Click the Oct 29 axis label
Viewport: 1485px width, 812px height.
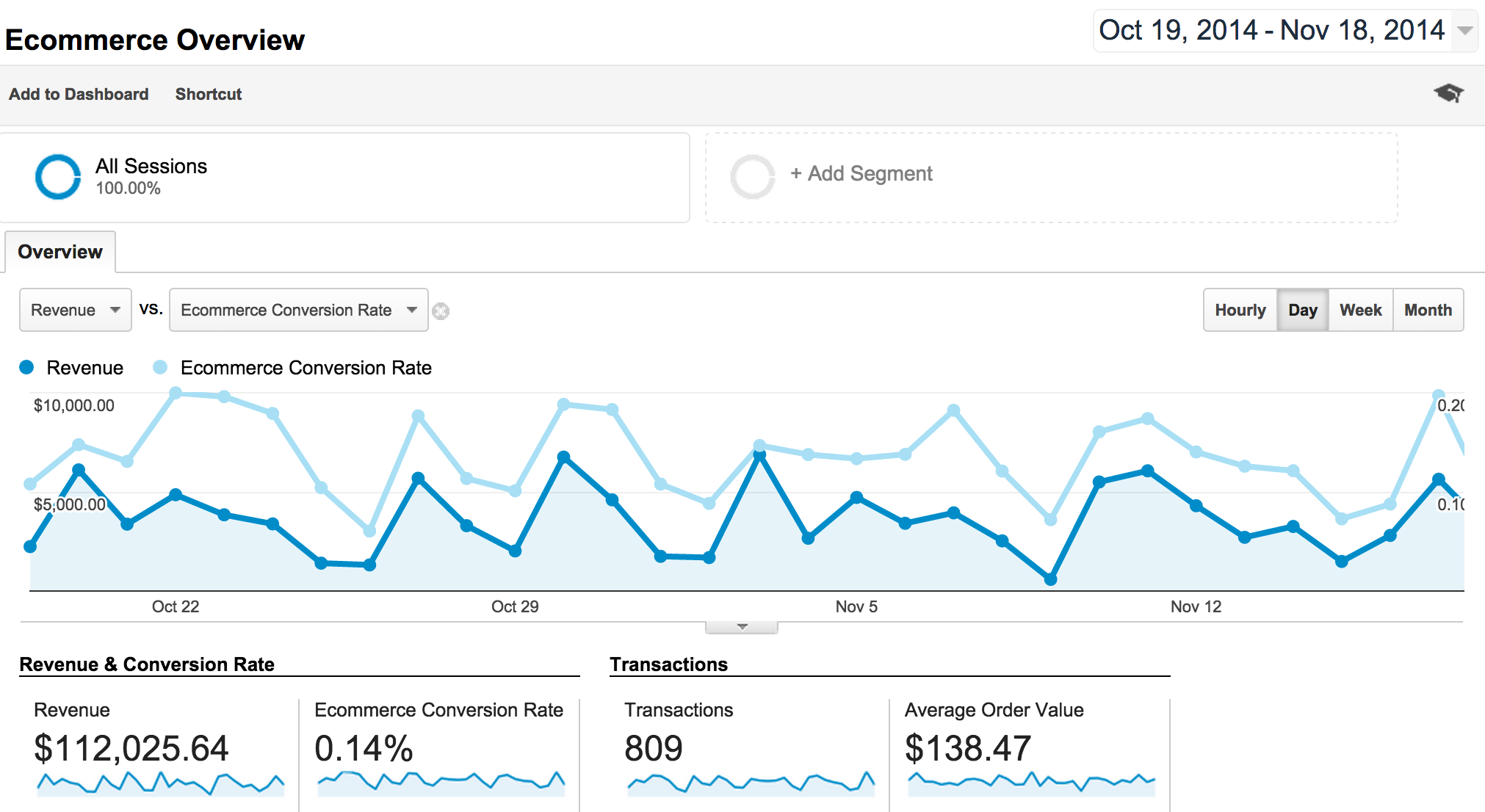pos(515,606)
